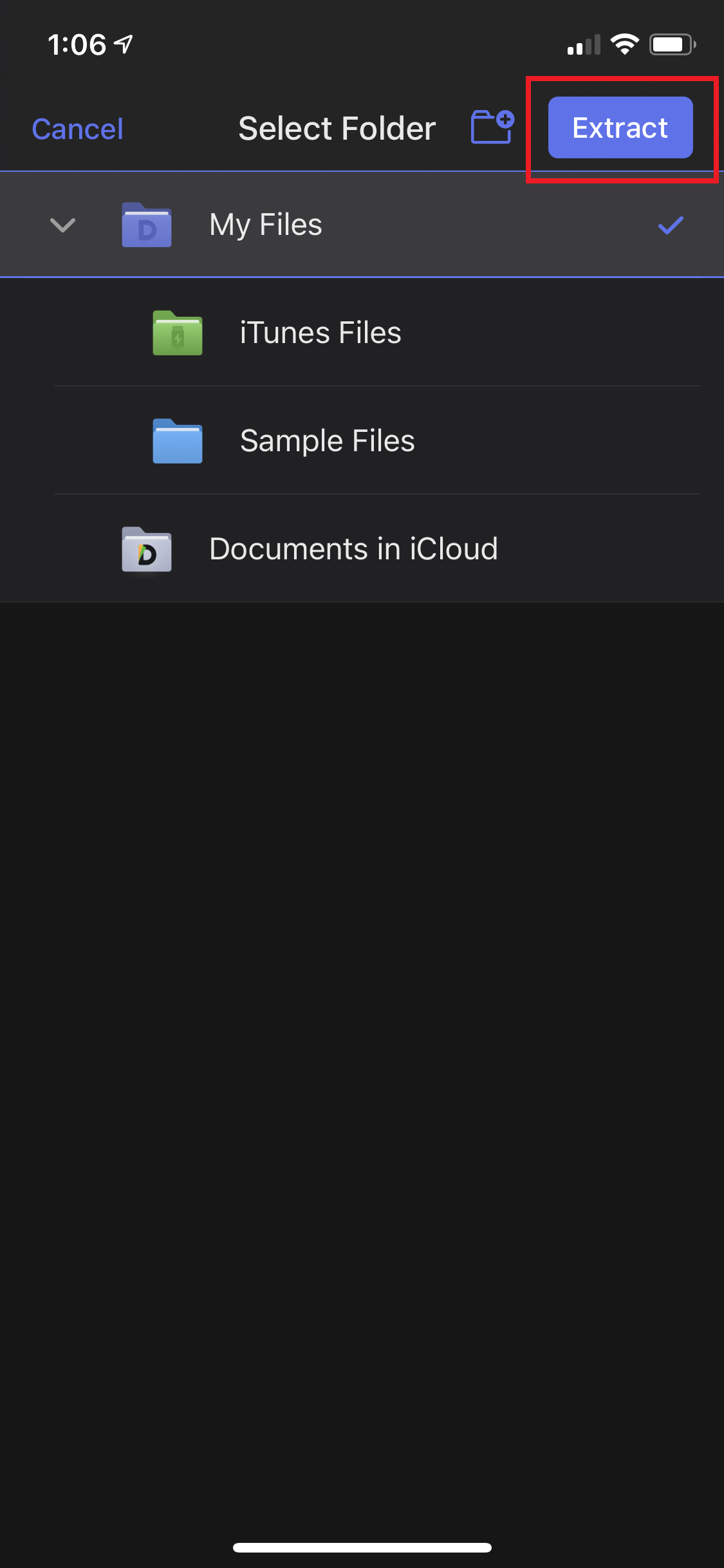Collapse the My Files folder chevron
The width and height of the screenshot is (724, 1568).
63,225
